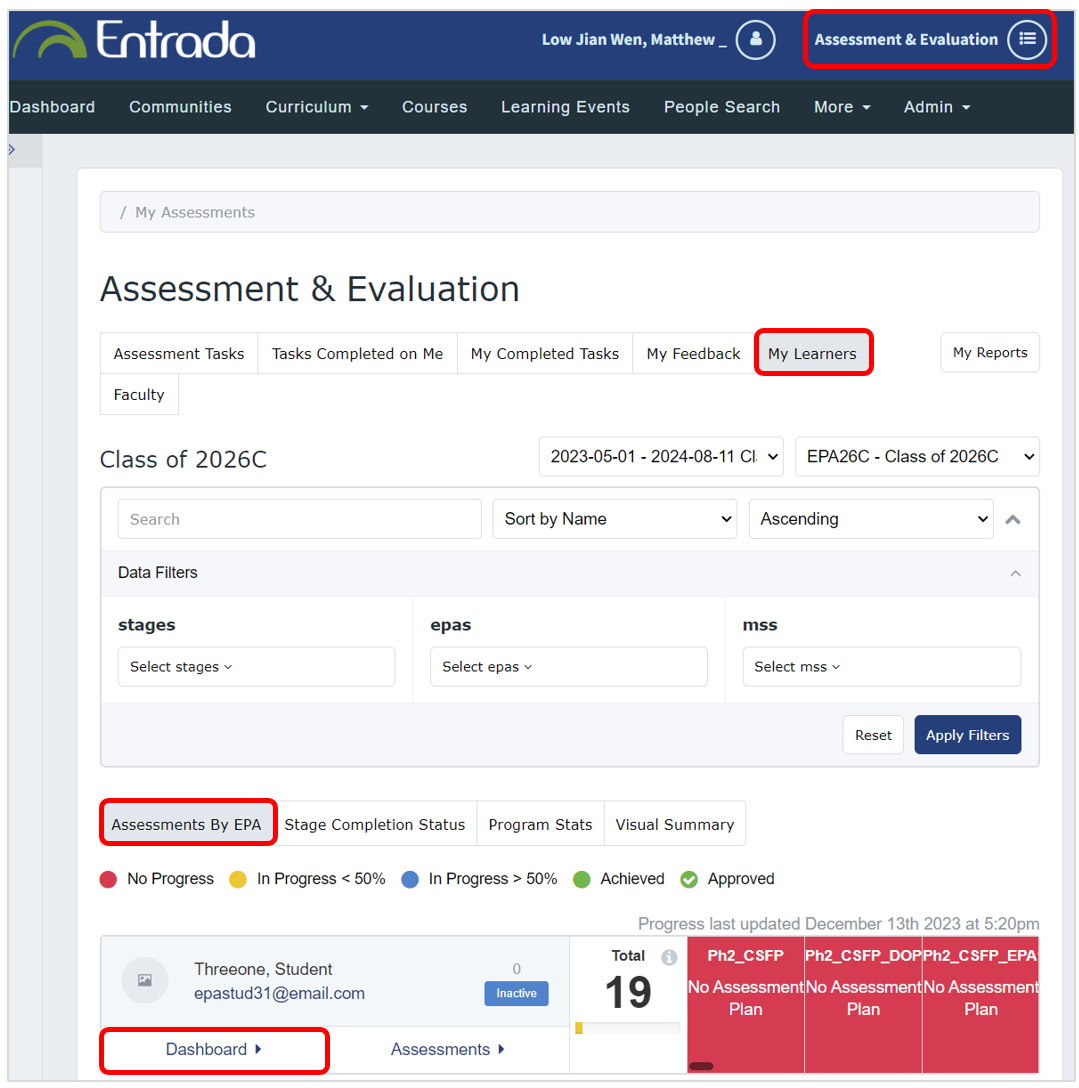Open the EPA26C - Class of 2026C dropdown
The width and height of the screenshot is (1079, 1088).
tap(917, 457)
